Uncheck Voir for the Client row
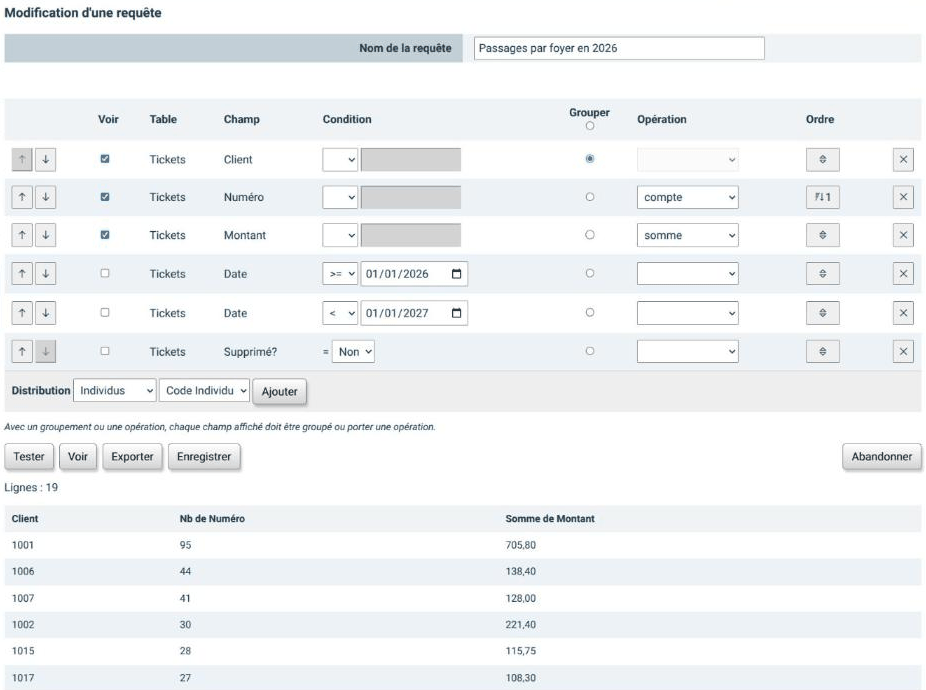This screenshot has width=926, height=690. click(105, 159)
